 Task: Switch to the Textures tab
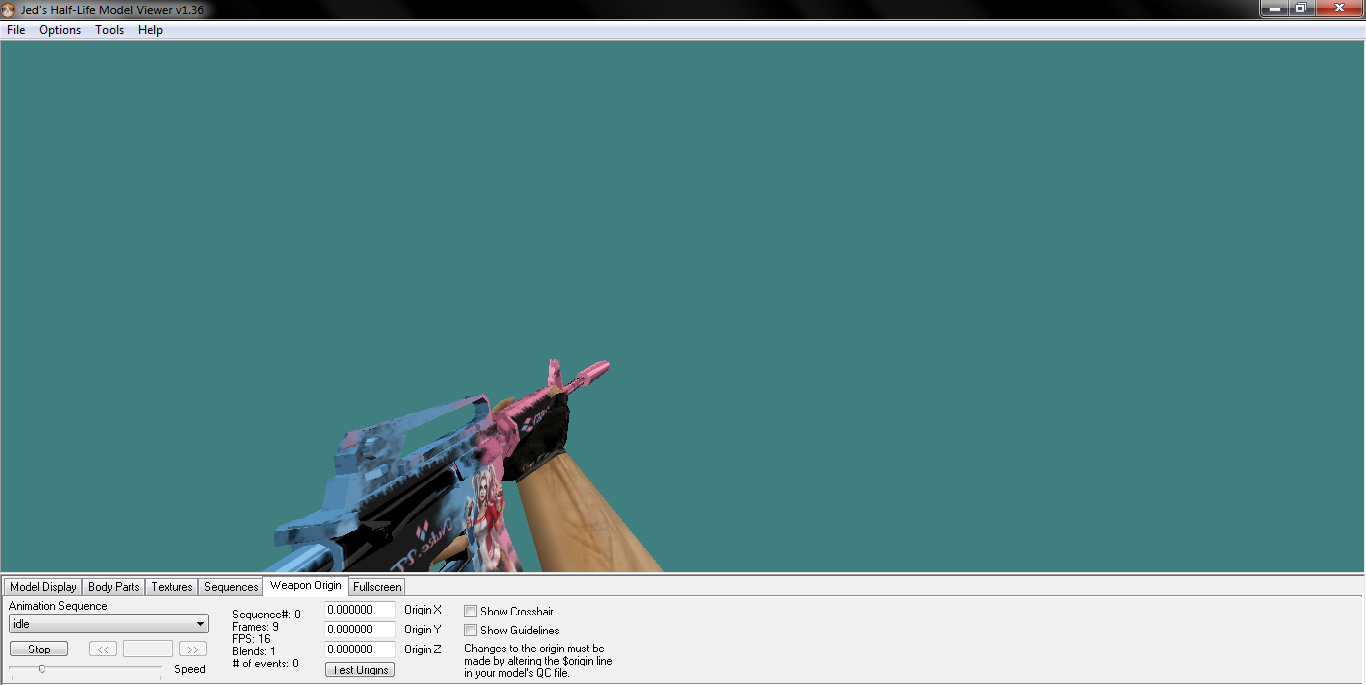point(172,587)
